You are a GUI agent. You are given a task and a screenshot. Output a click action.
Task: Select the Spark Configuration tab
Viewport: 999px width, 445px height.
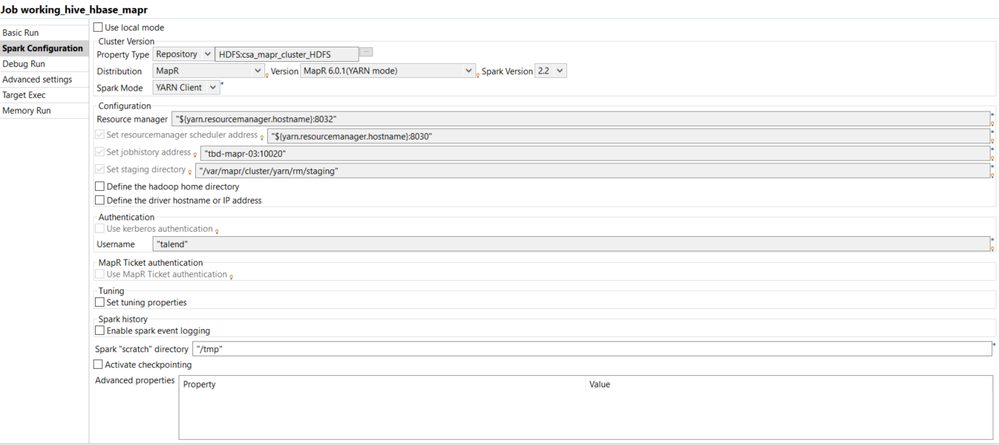(44, 48)
